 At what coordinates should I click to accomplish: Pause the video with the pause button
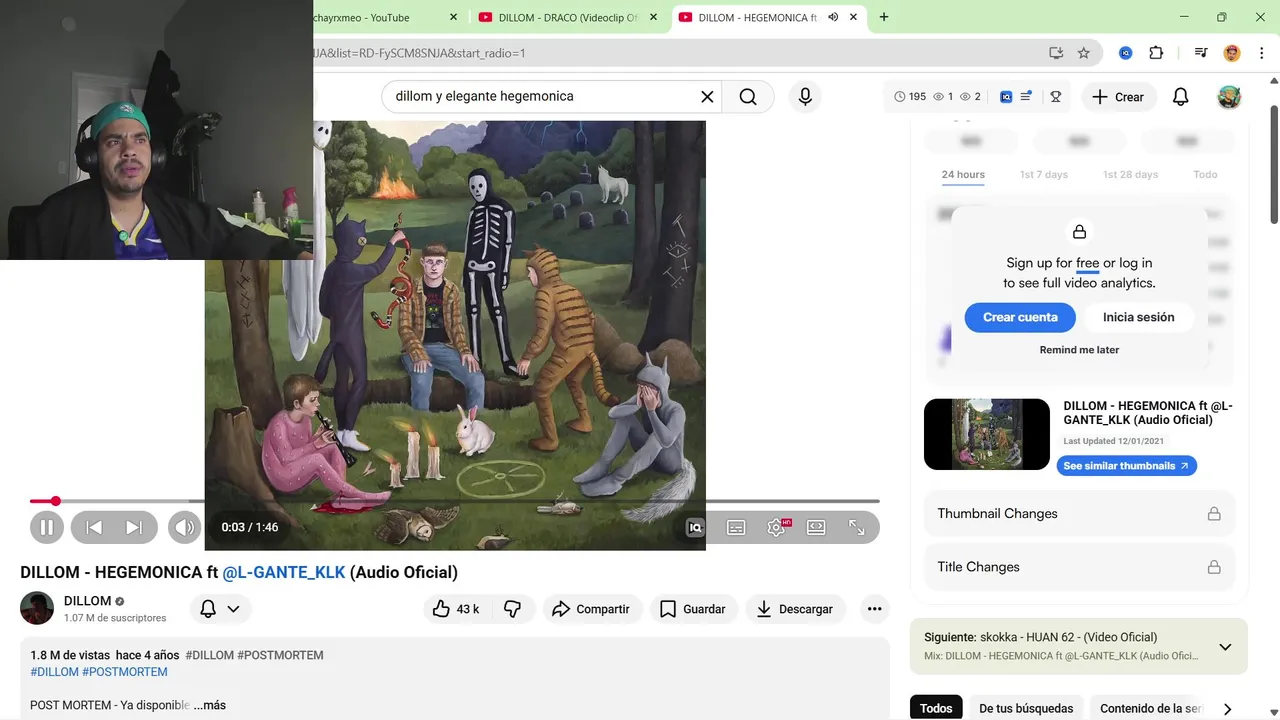click(47, 527)
